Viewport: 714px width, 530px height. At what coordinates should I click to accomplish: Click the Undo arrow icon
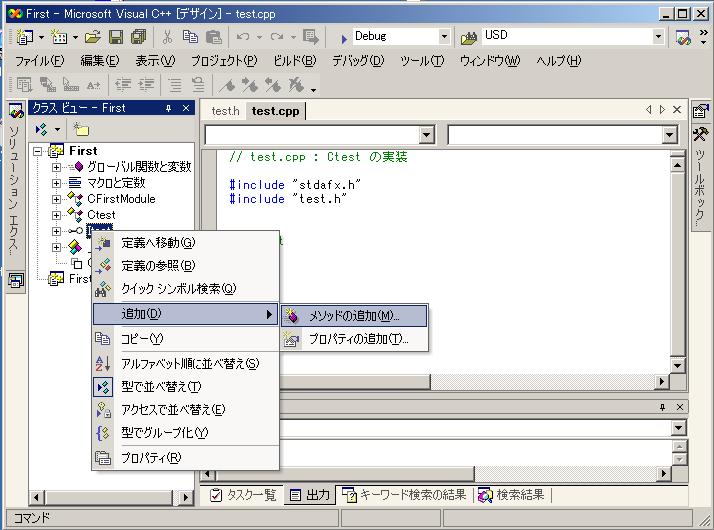pyautogui.click(x=243, y=37)
